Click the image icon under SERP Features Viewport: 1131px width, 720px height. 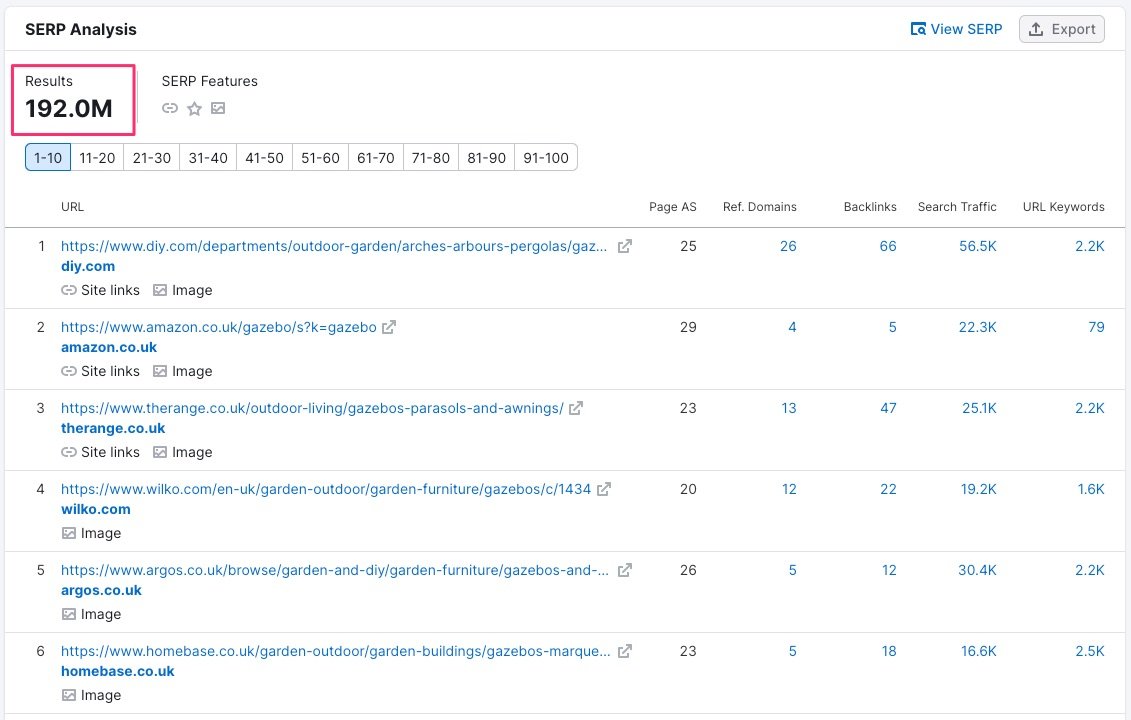click(218, 108)
